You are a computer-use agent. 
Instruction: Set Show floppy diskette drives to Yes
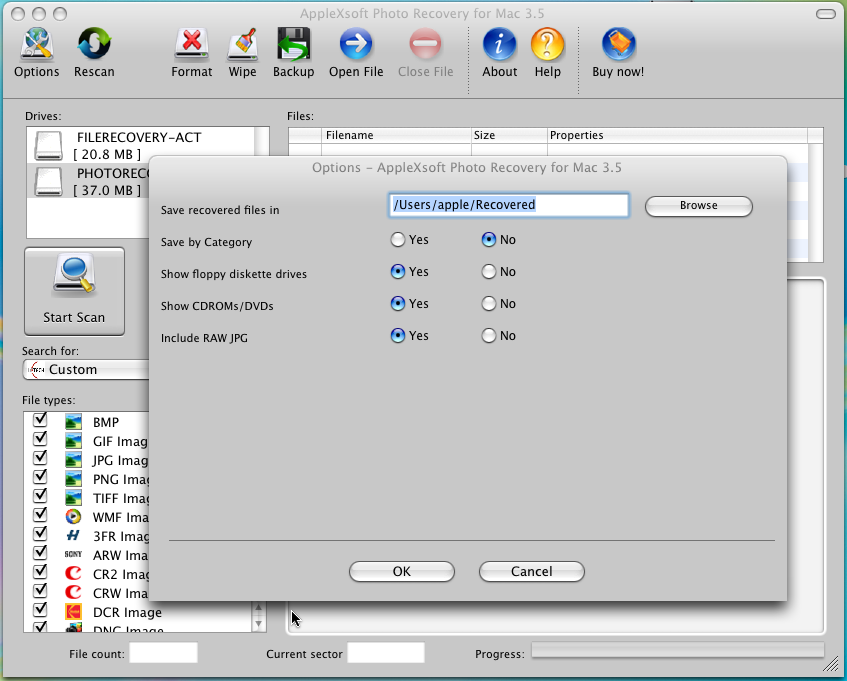pyautogui.click(x=398, y=272)
